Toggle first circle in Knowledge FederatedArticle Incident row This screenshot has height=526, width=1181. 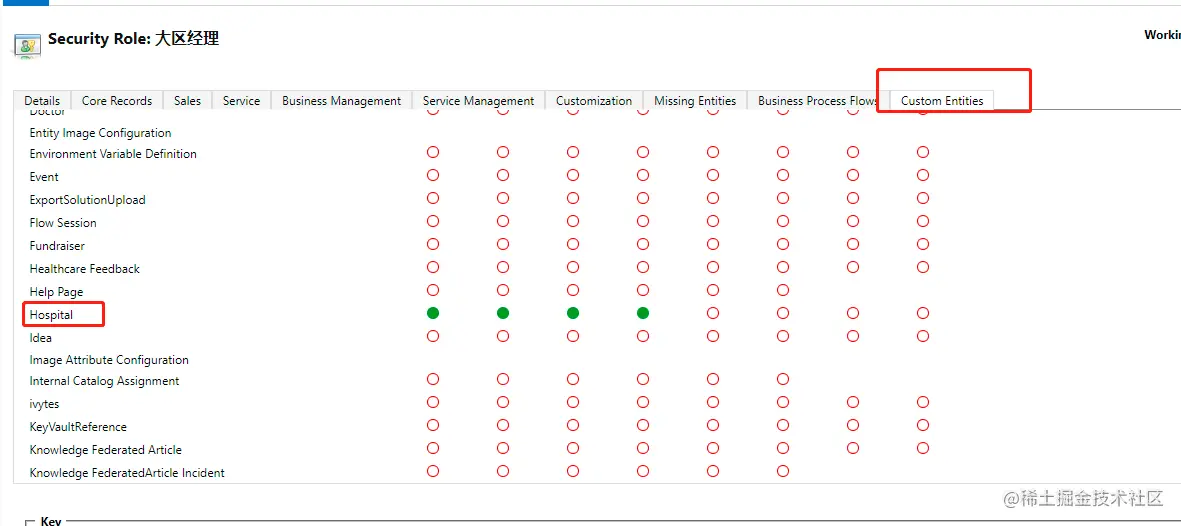click(433, 471)
